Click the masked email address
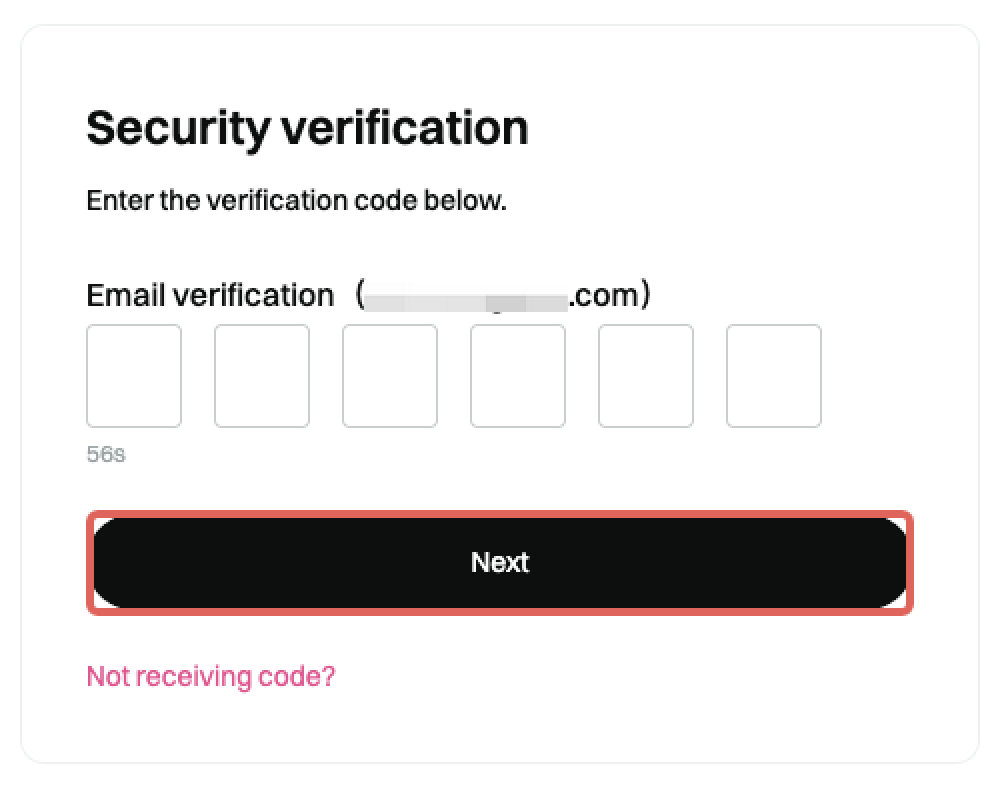 pyautogui.click(x=470, y=295)
